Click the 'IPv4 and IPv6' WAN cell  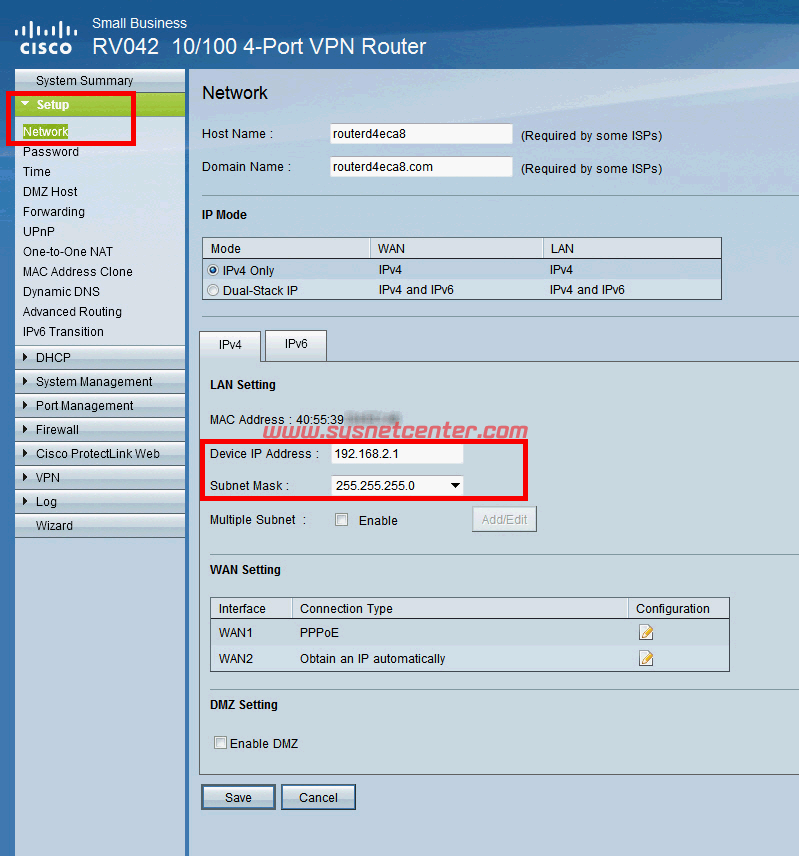[416, 290]
